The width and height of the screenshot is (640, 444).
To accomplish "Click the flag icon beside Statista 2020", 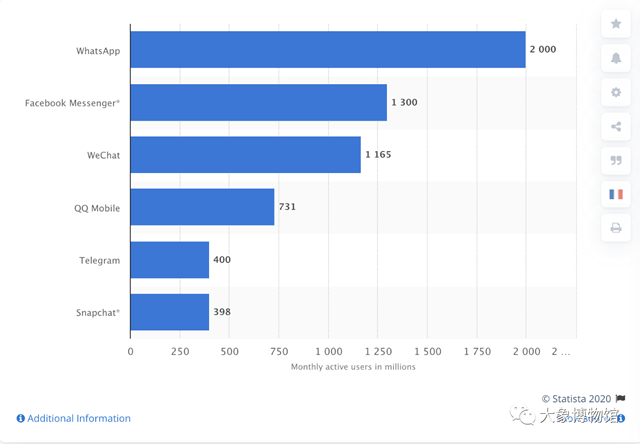I will point(620,398).
